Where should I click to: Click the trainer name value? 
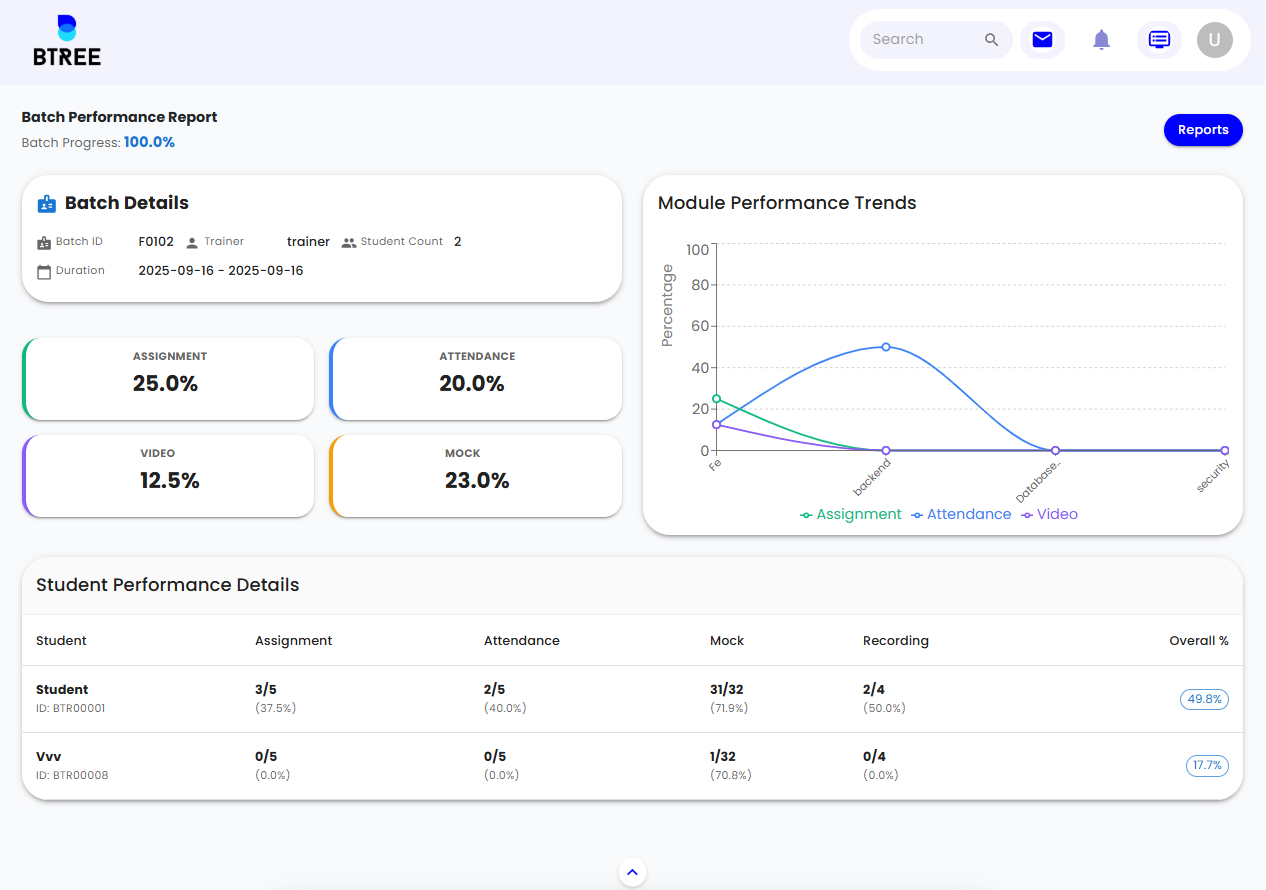tap(308, 242)
